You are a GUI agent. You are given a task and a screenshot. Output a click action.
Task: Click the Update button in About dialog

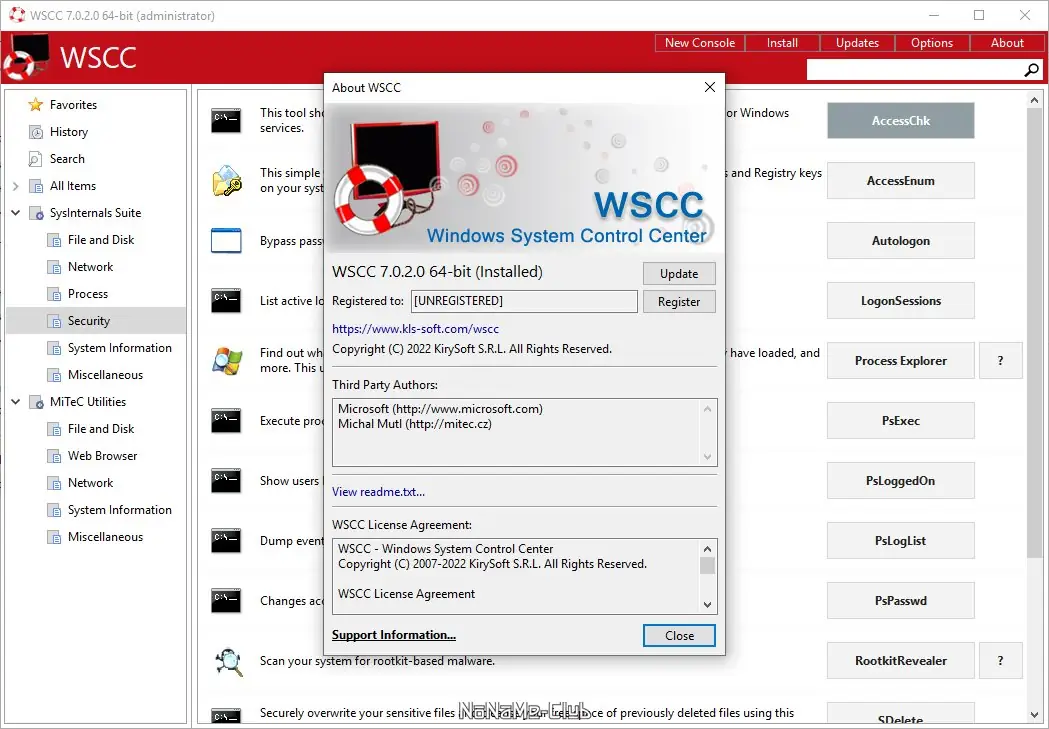click(x=679, y=274)
